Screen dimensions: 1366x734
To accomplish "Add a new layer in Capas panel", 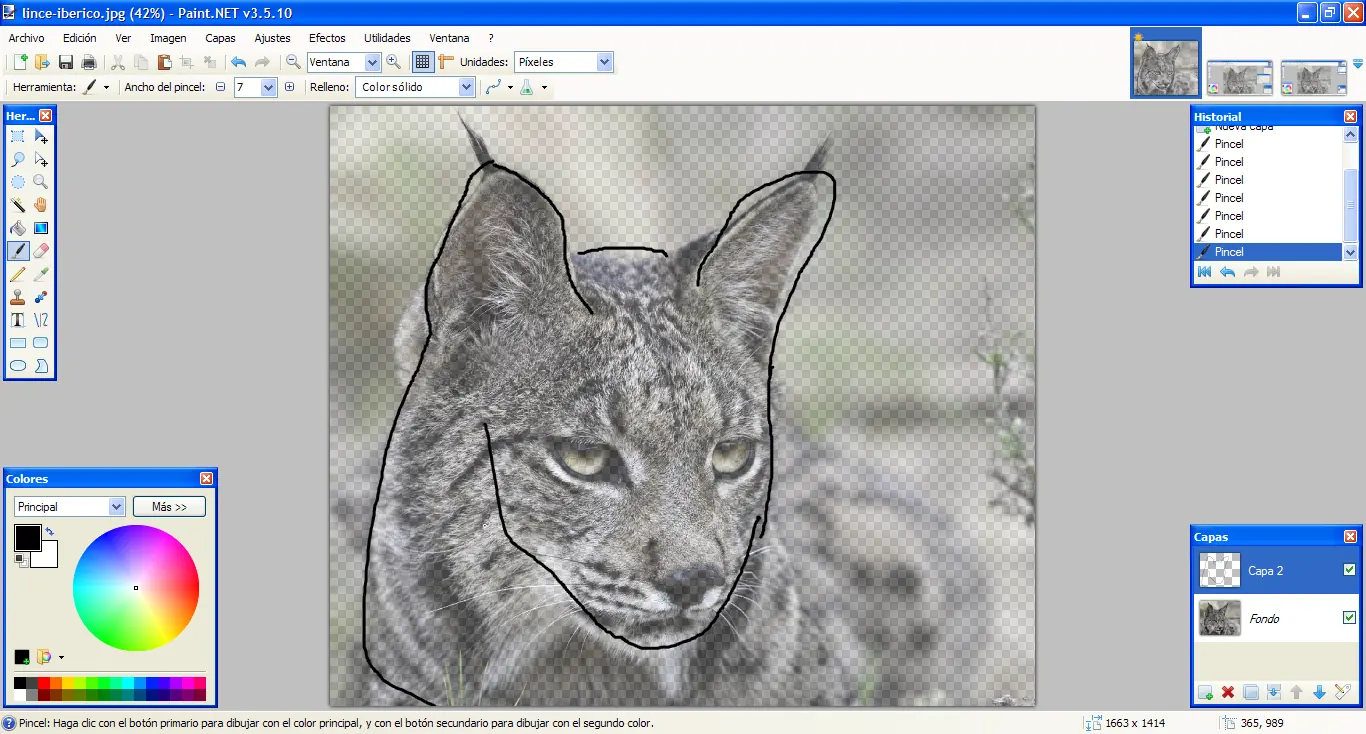I will 1205,692.
